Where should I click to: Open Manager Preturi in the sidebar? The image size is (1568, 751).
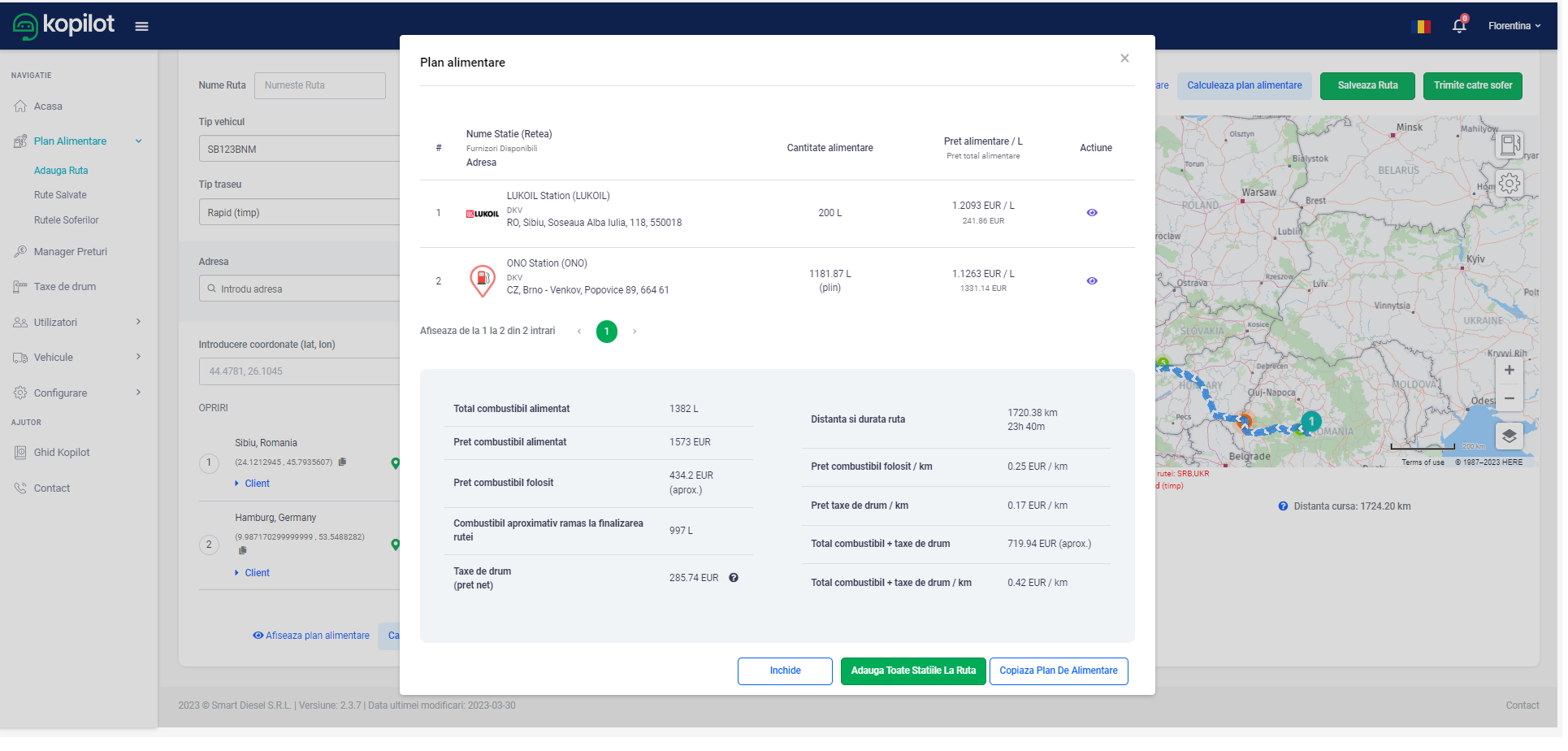(70, 252)
